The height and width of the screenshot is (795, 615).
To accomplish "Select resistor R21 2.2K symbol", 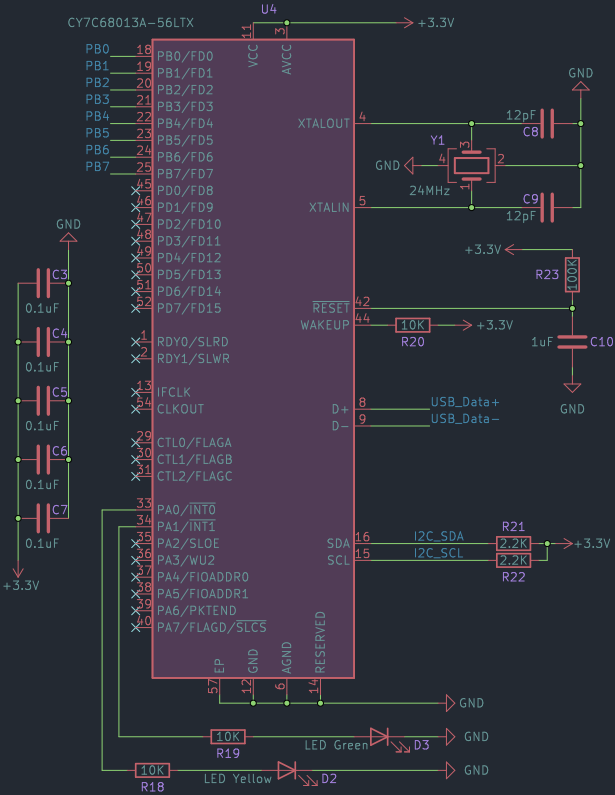I will coord(514,544).
